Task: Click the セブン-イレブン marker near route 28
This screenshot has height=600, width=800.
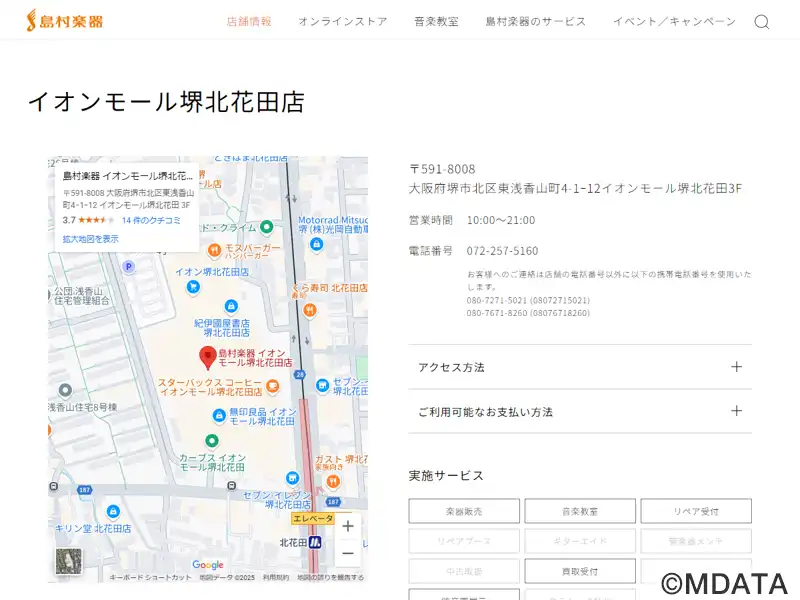Action: [x=322, y=385]
